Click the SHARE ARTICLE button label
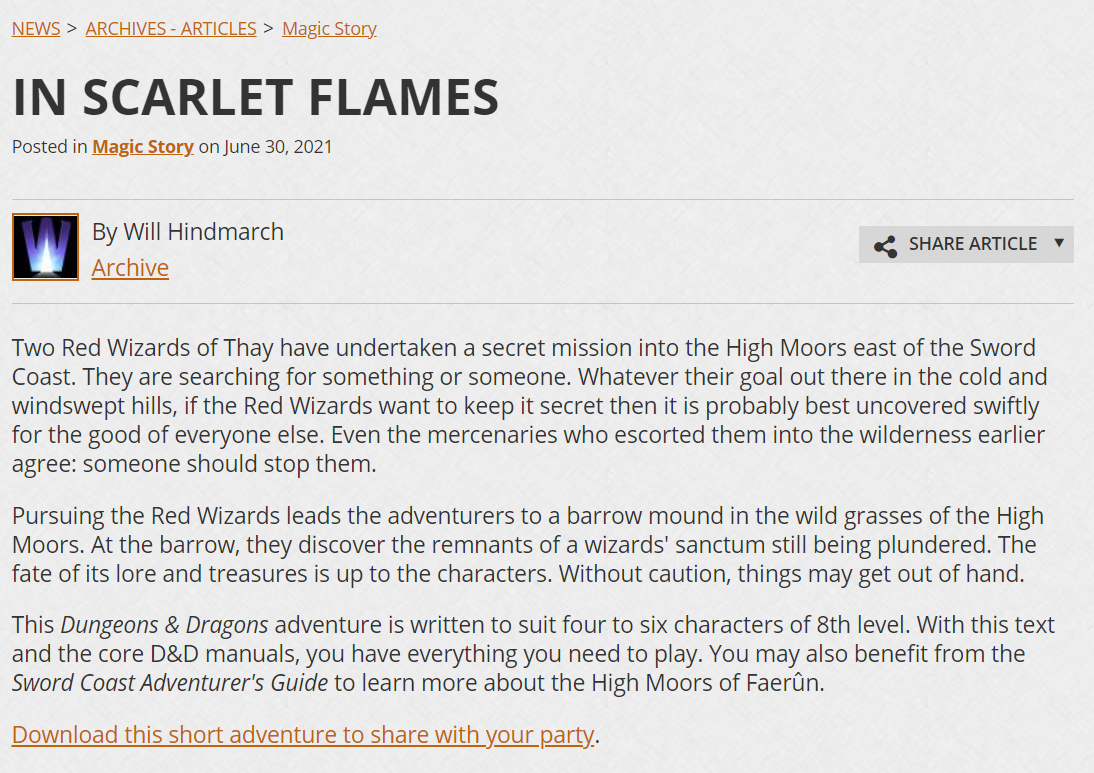1094x773 pixels. coord(973,243)
